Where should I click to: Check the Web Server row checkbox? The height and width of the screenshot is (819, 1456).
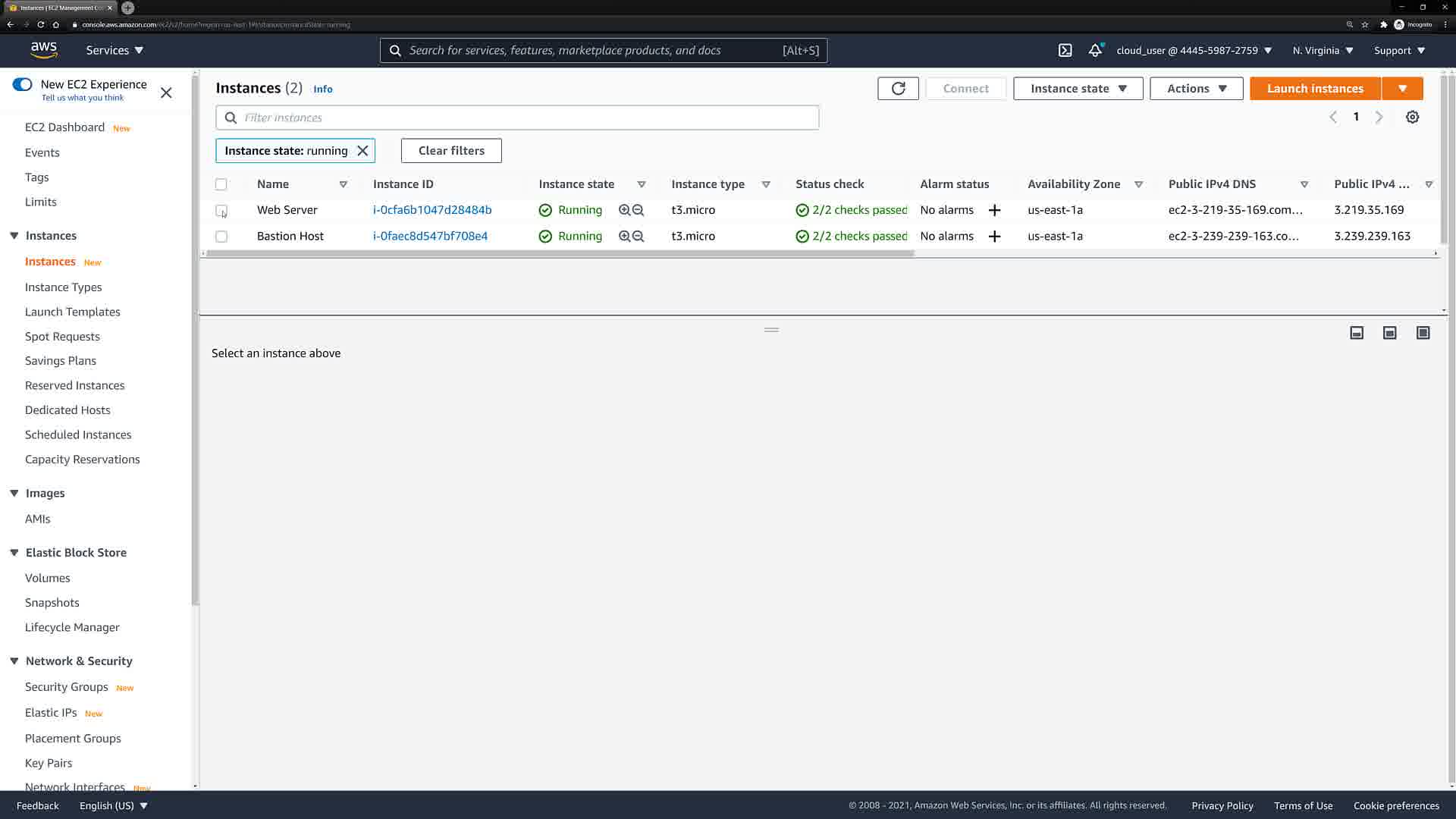coord(221,210)
